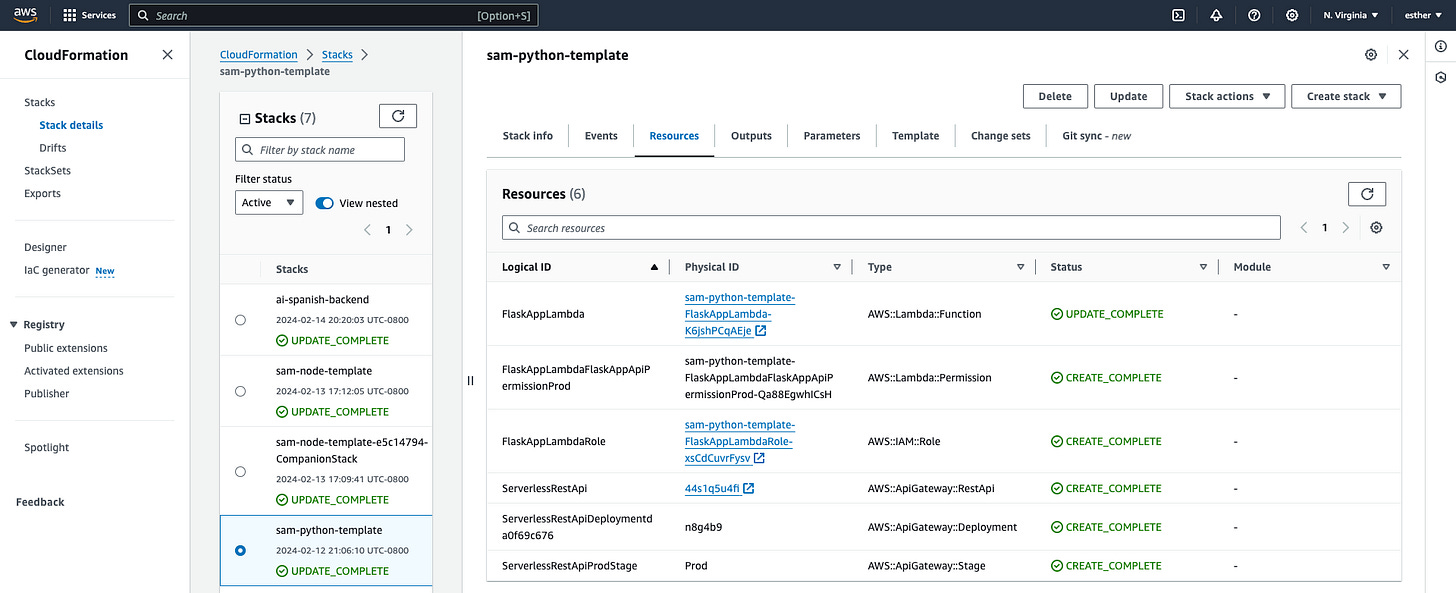Open the Stacks breadcrumb link
1456x593 pixels.
coord(337,55)
